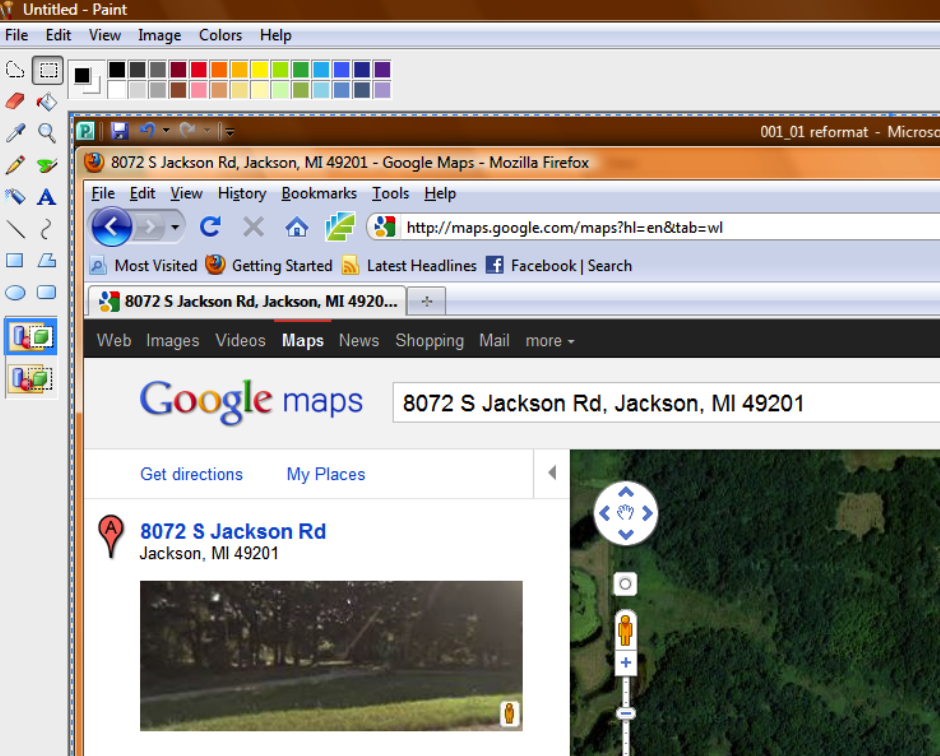Click the Get directions link
The width and height of the screenshot is (940, 756).
[191, 474]
